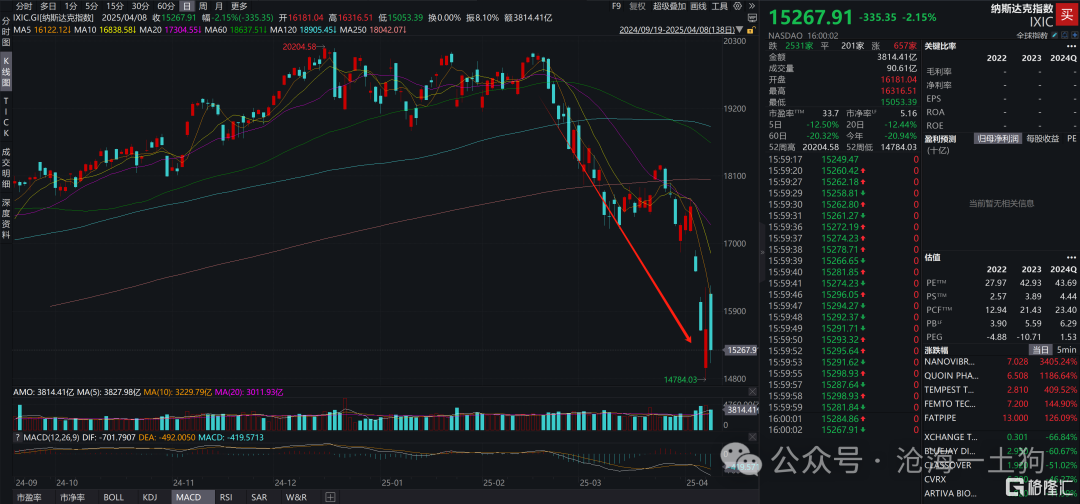
Task: Open NANOVIBR... stock row
Action: pos(1001,361)
